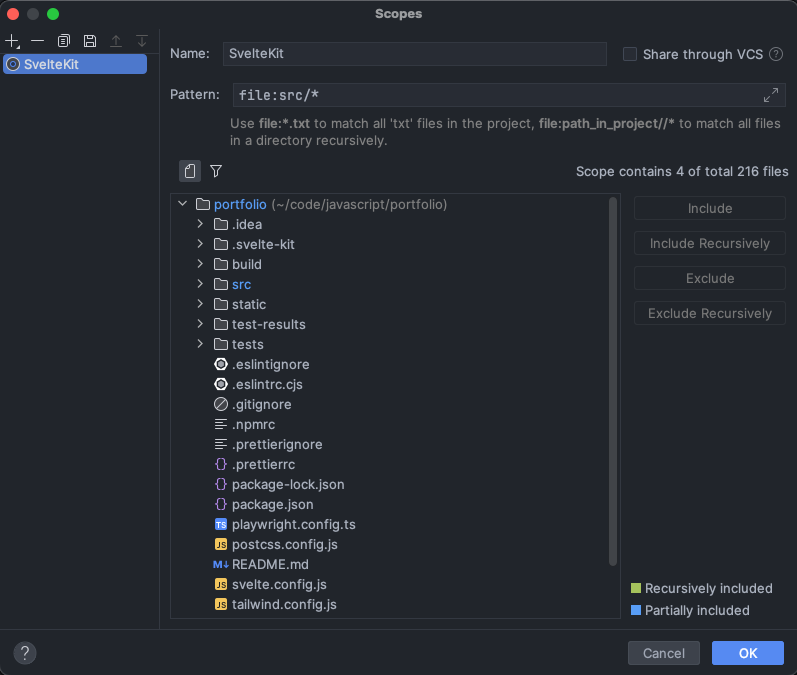Expand the build folder
This screenshot has width=797, height=675.
(x=200, y=264)
